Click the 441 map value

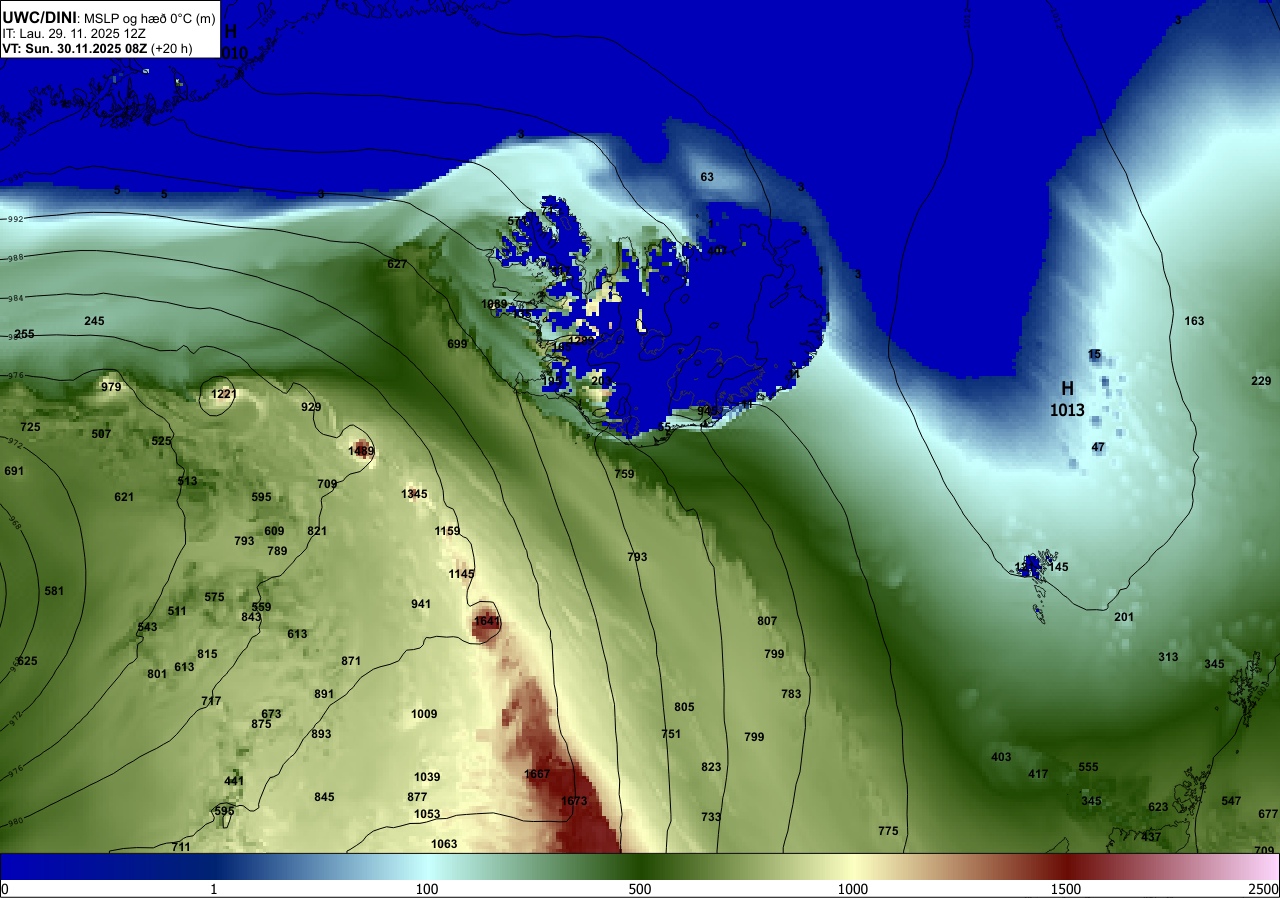234,781
